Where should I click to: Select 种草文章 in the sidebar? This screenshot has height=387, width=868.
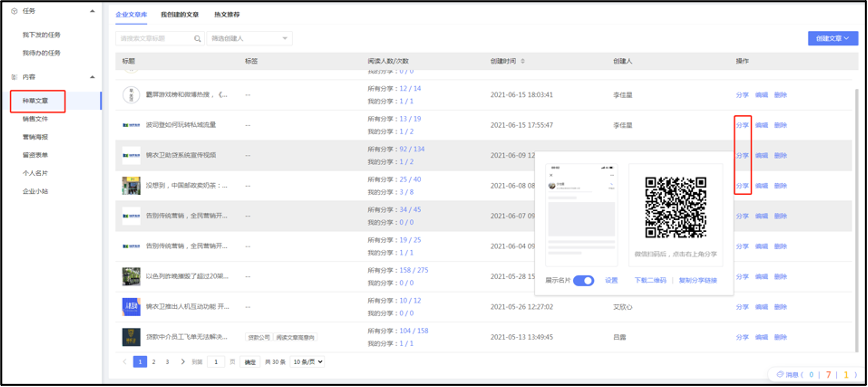[35, 101]
